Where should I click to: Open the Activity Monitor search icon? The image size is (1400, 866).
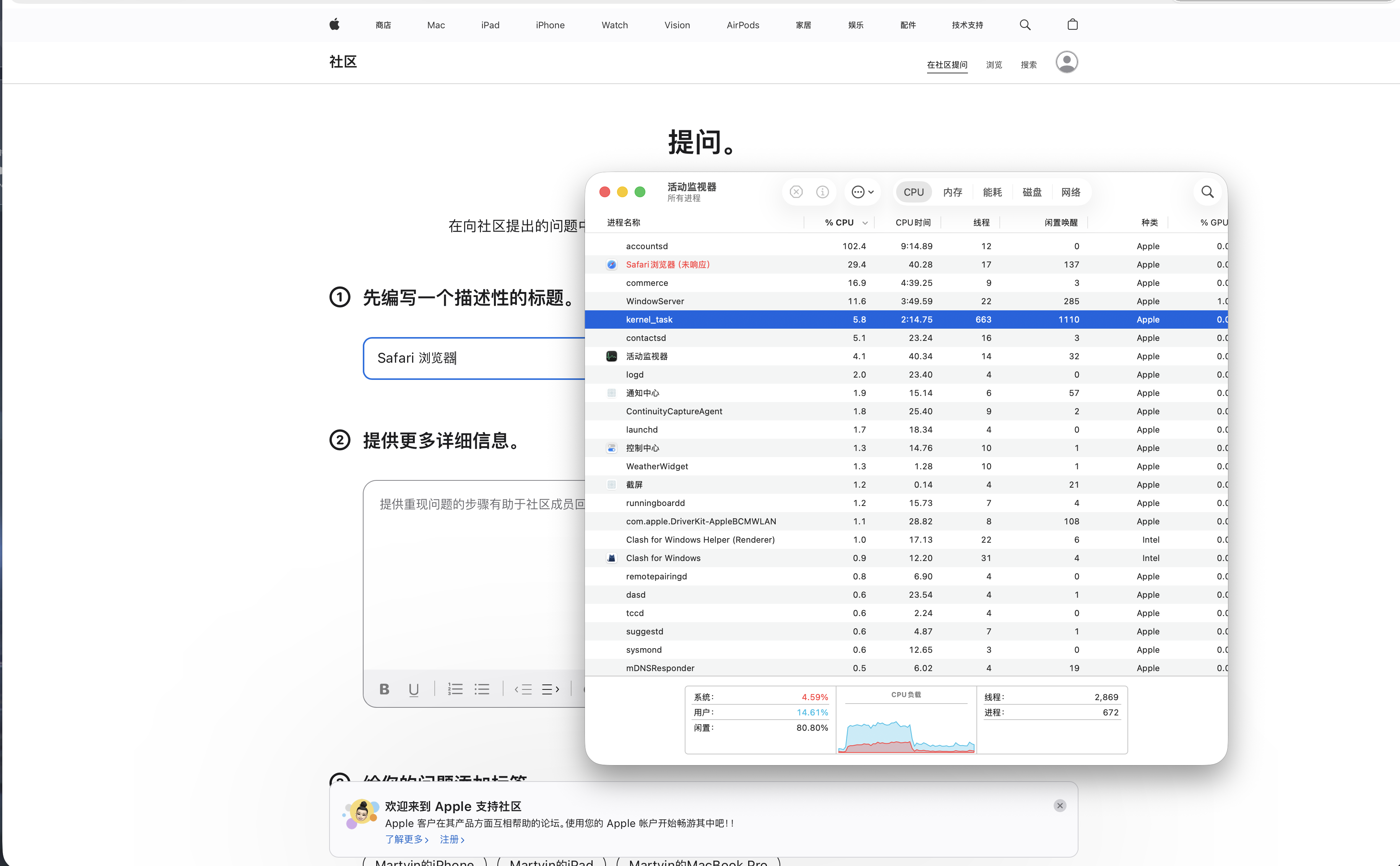1207,192
